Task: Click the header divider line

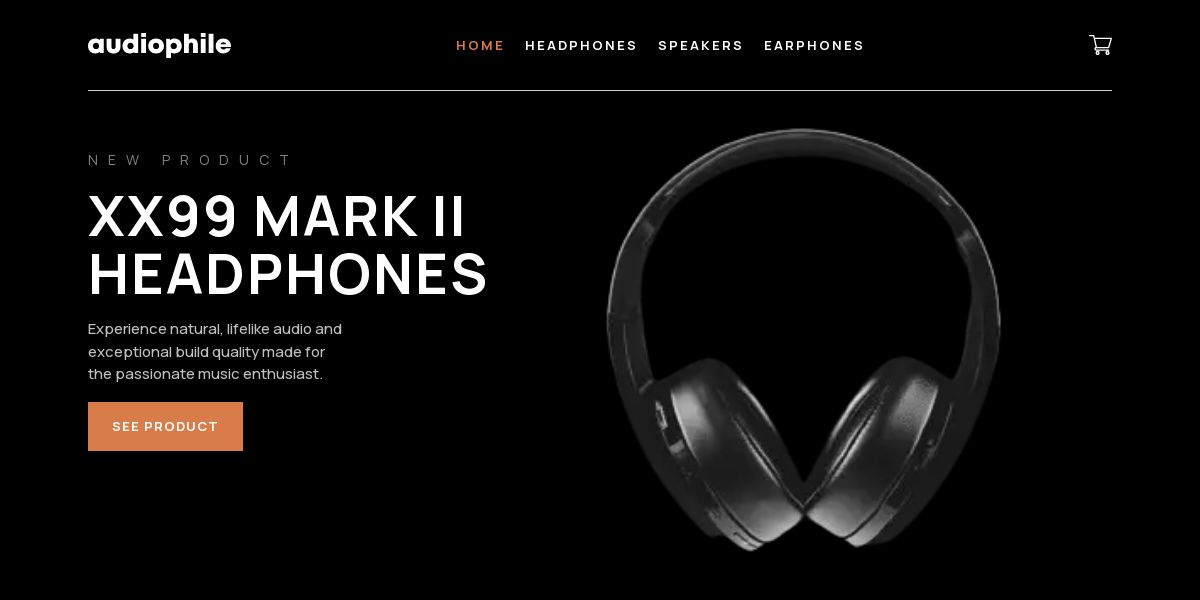Action: [x=600, y=90]
